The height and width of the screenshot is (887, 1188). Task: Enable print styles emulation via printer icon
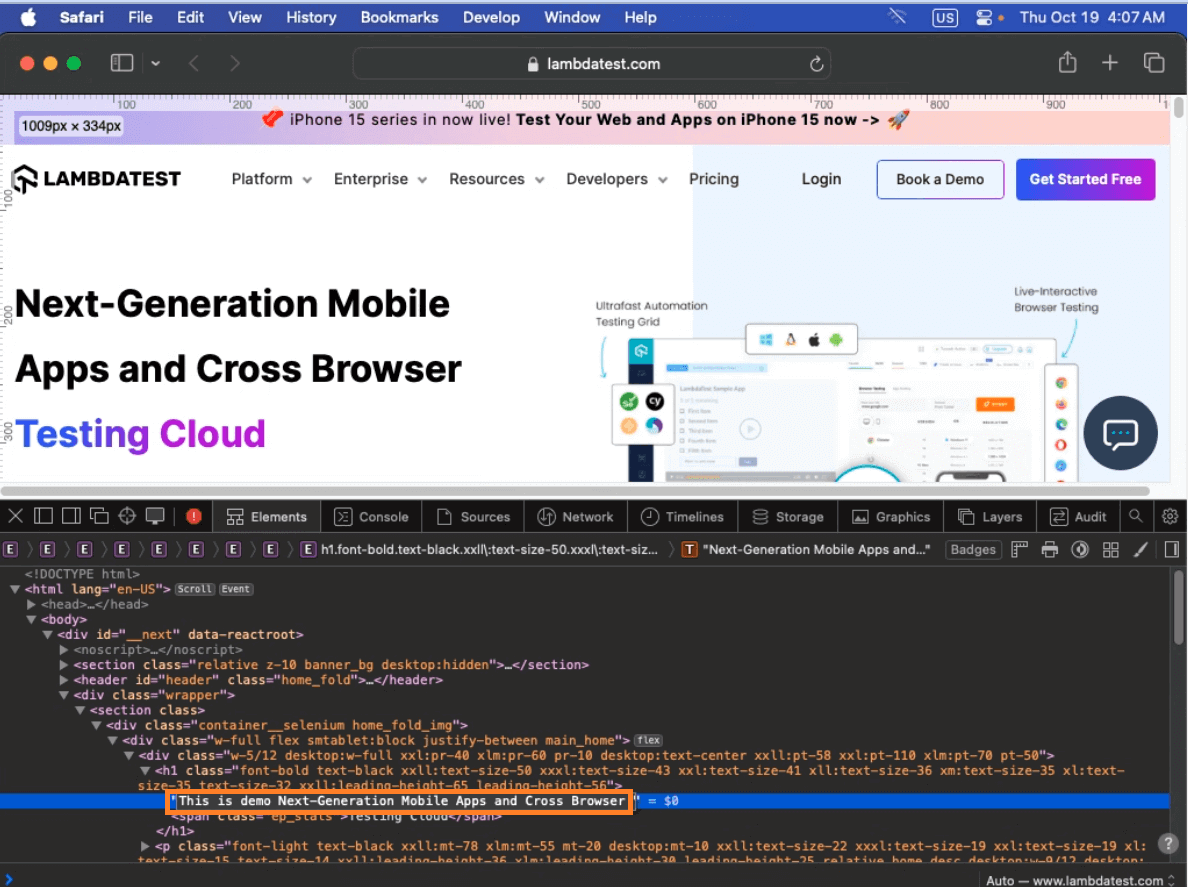click(x=1049, y=549)
